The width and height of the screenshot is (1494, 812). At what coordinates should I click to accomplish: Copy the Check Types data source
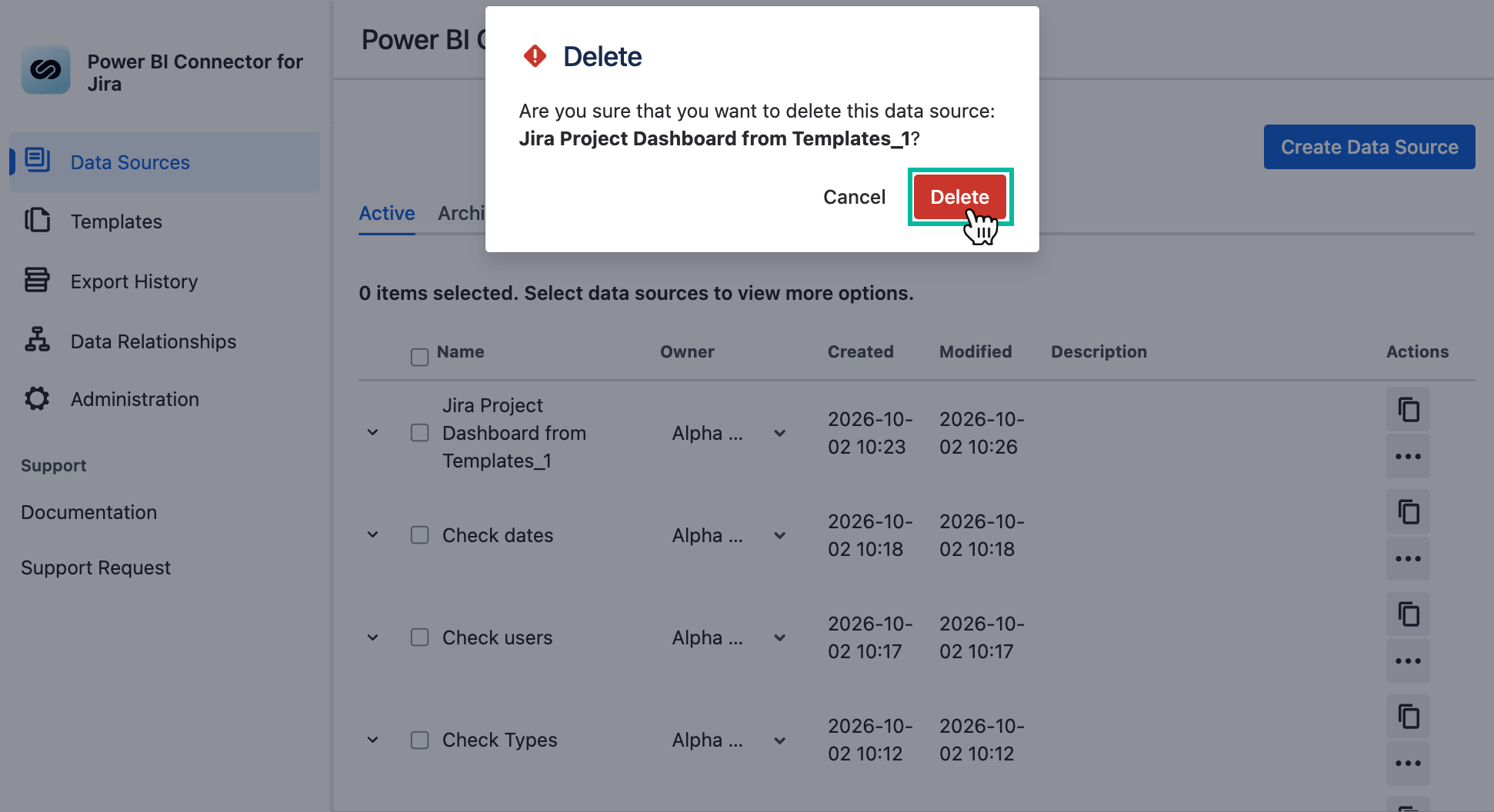[1408, 717]
